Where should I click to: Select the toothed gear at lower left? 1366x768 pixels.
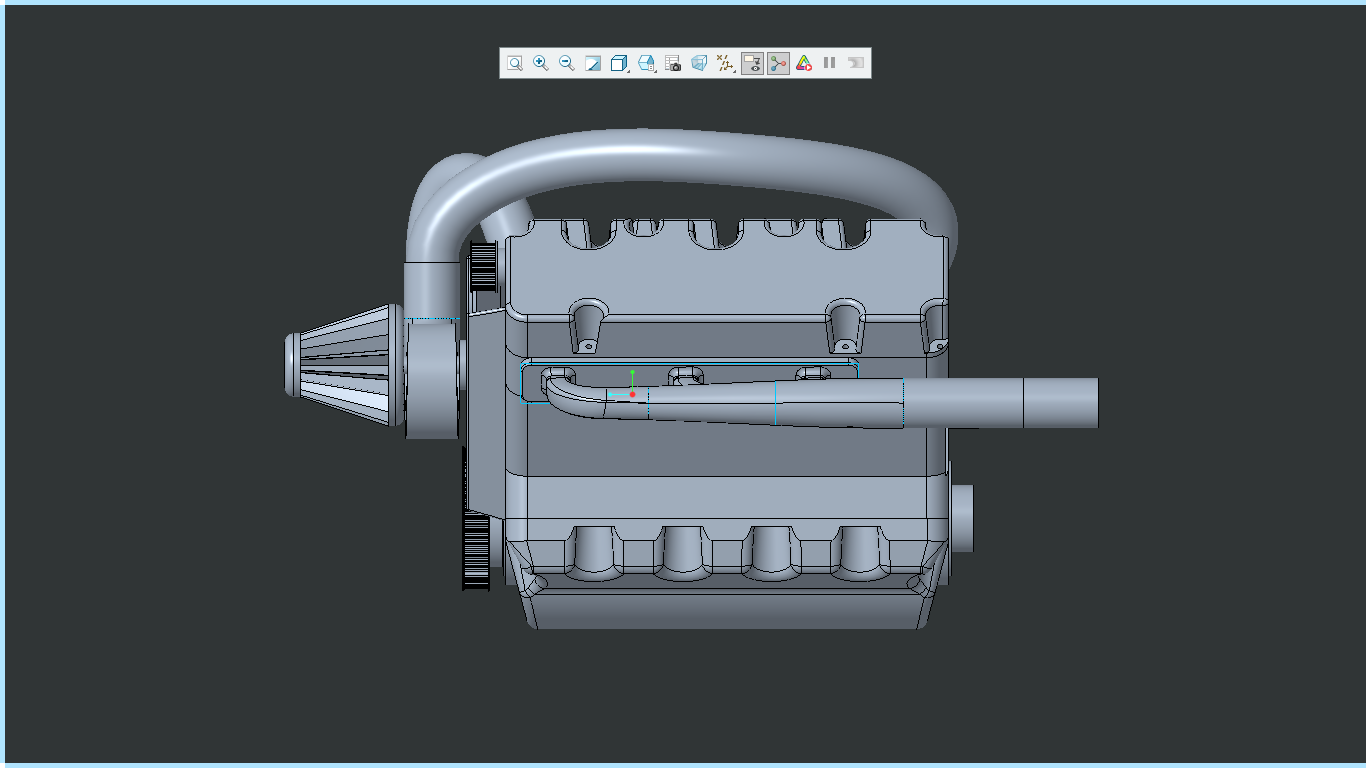point(476,549)
